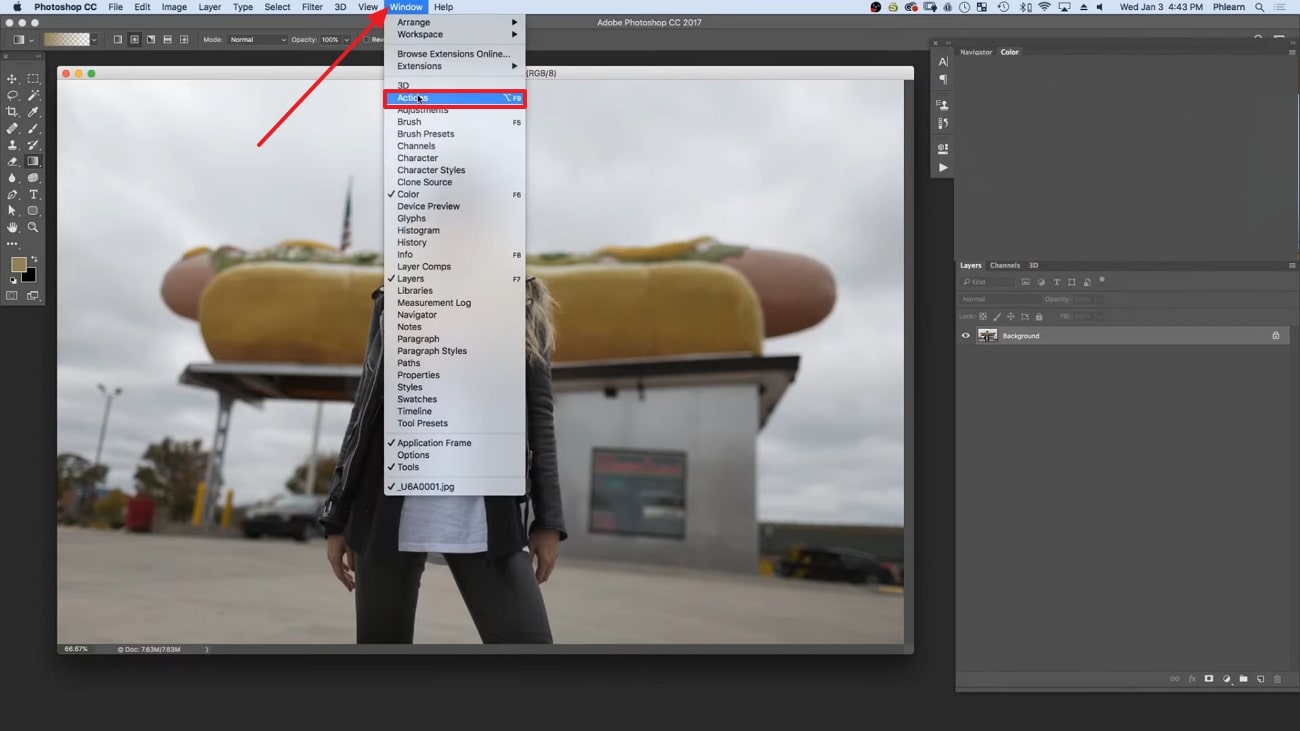
Task: Open the Layers panel options menu
Action: click(x=1292, y=266)
